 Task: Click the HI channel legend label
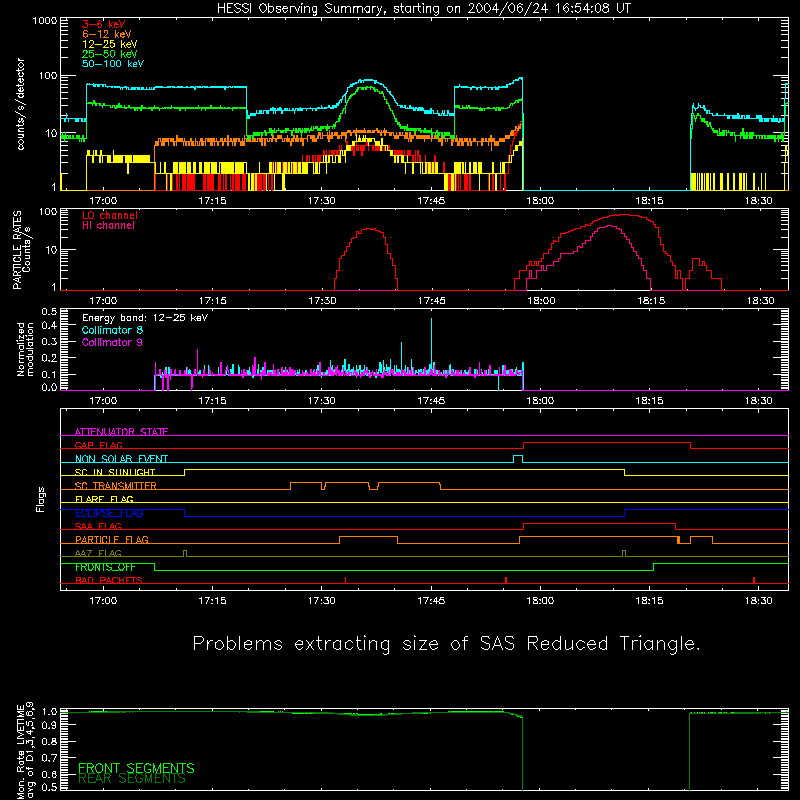[x=108, y=226]
